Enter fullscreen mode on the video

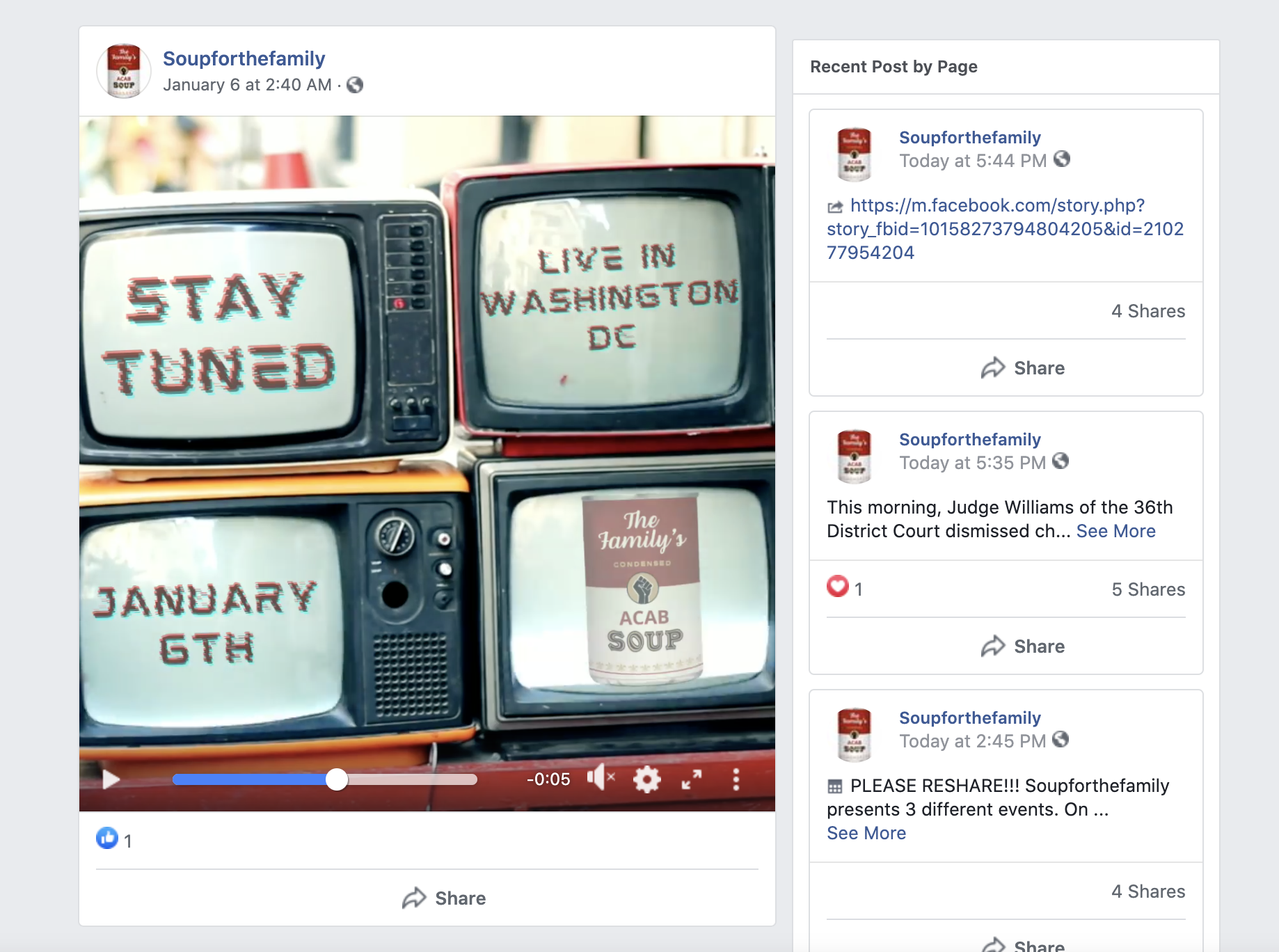[691, 779]
